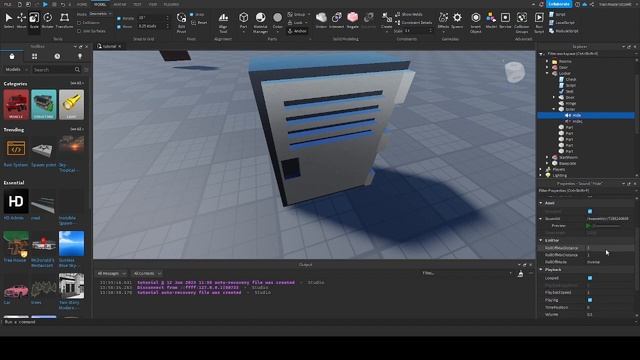Click the Constraint Details option
The width and height of the screenshot is (640, 360).
(413, 22)
